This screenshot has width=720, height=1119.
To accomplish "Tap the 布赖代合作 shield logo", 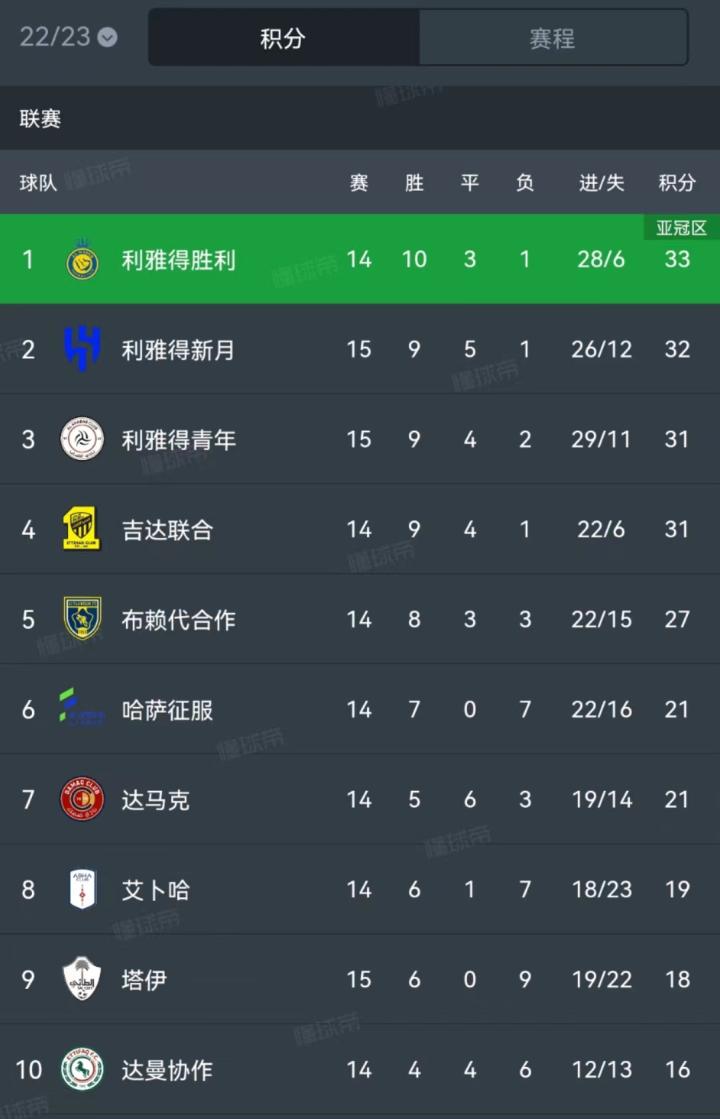I will click(x=82, y=619).
